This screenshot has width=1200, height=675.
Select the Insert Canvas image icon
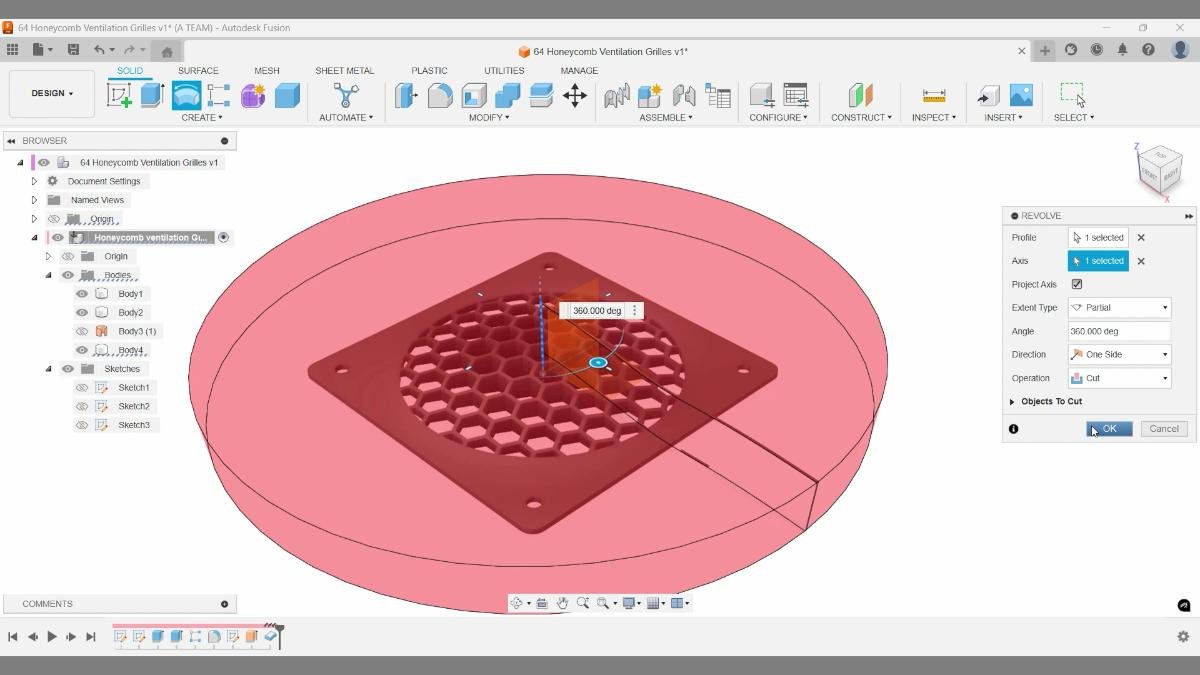pos(1021,95)
